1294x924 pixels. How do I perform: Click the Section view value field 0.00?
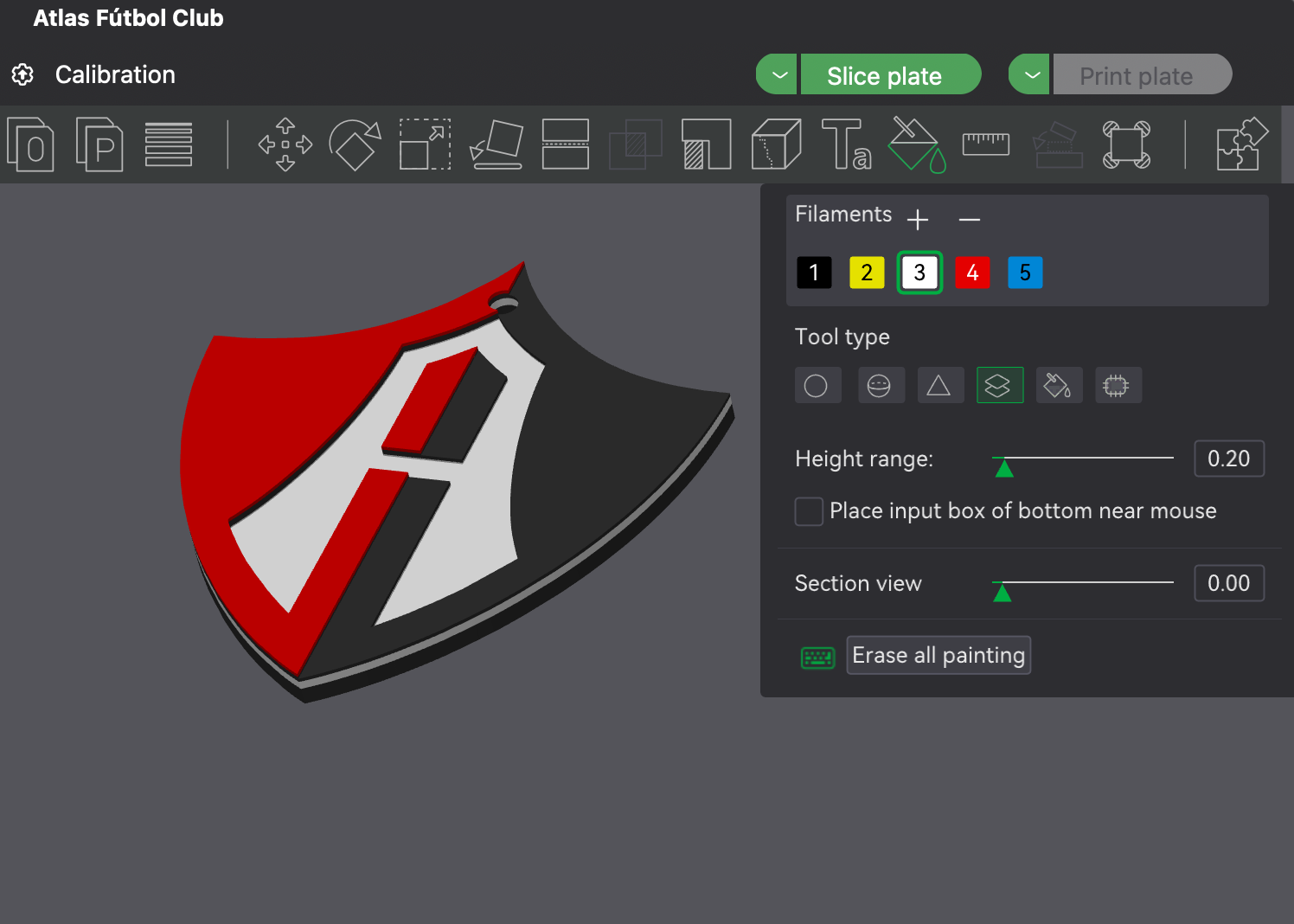tap(1229, 583)
